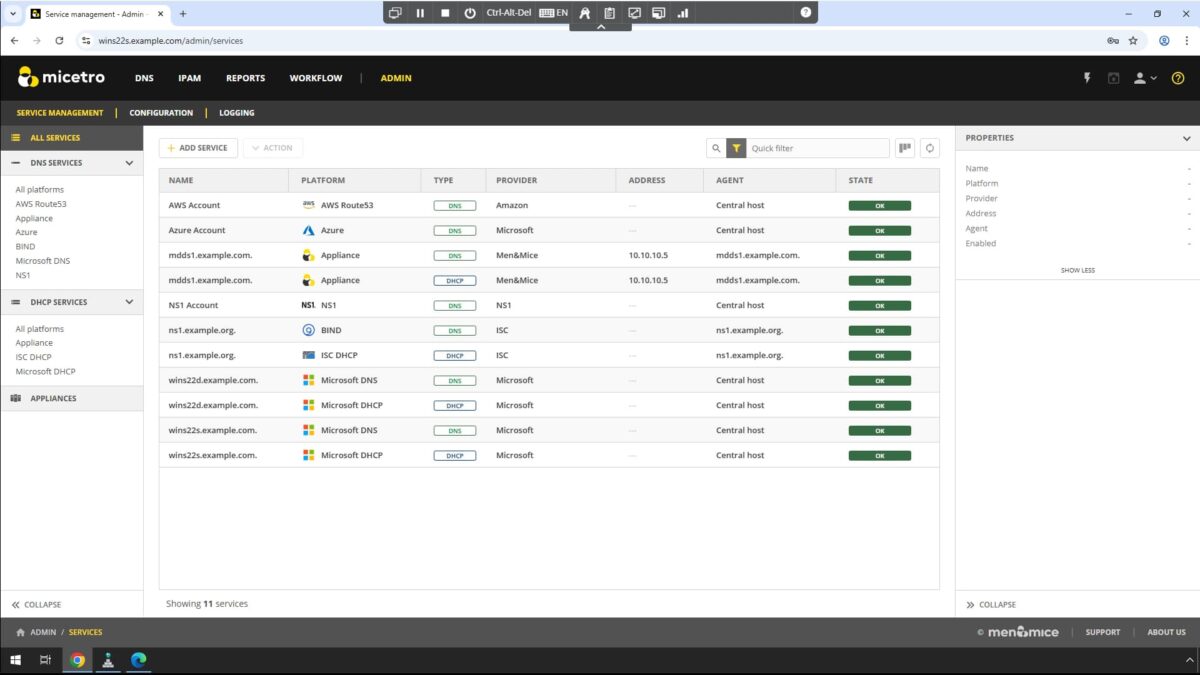
Task: Click the camera snapshot icon in the top header
Action: pos(1113,77)
